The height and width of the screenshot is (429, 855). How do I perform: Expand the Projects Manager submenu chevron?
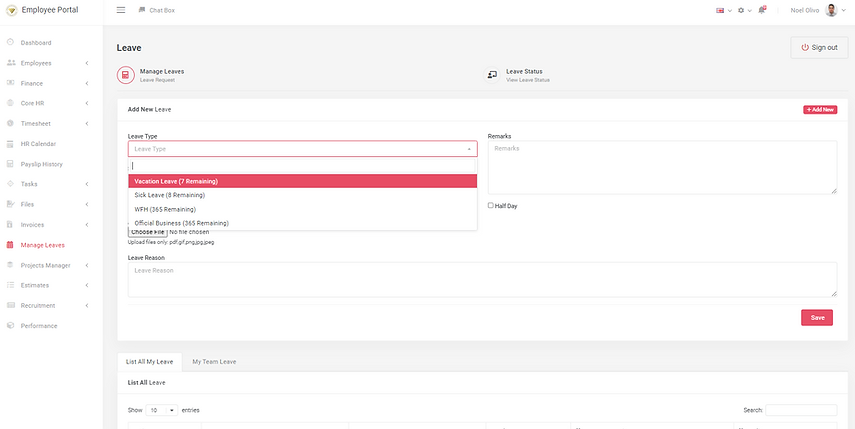click(87, 265)
